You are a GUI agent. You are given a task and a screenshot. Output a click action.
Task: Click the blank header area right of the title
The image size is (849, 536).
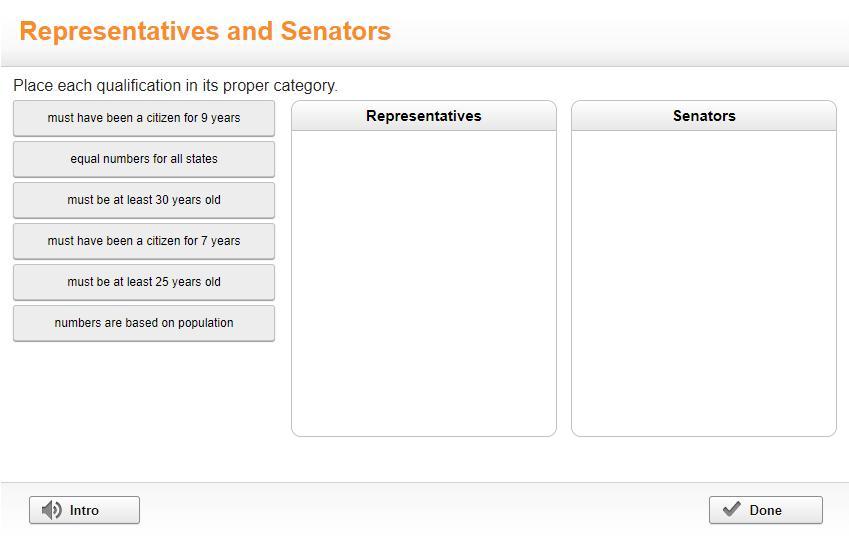click(620, 32)
